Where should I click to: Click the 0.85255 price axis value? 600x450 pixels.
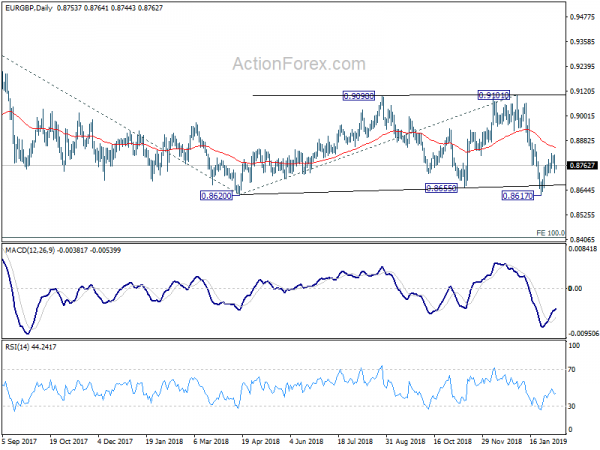pos(582,215)
